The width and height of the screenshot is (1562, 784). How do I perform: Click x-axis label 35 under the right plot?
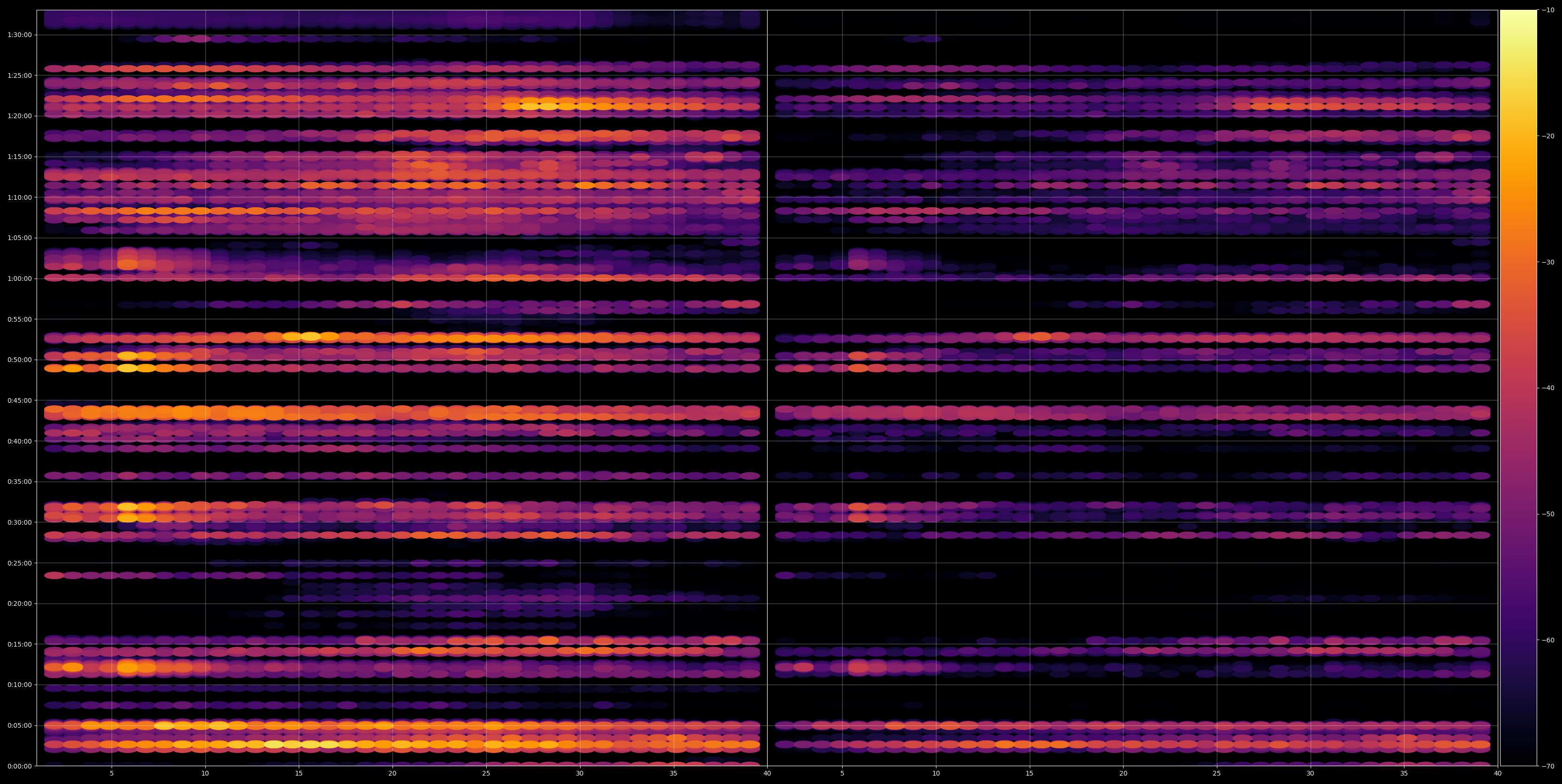click(x=1404, y=774)
